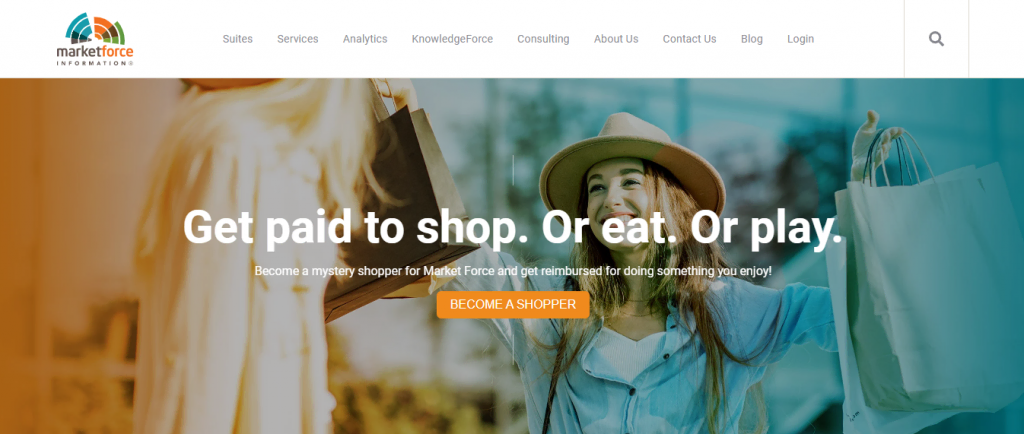
Task: Click the Login link
Action: point(801,39)
